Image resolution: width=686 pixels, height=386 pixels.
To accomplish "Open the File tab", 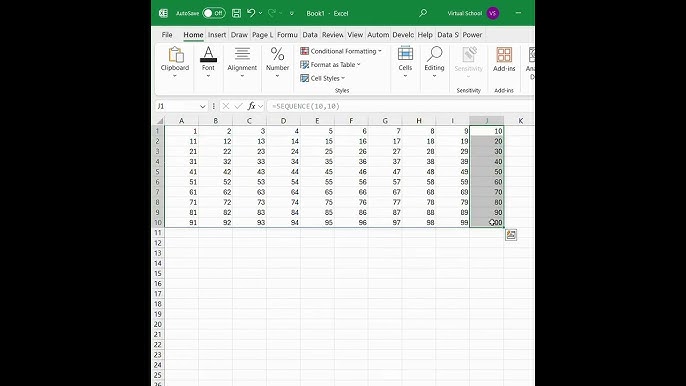I will click(167, 35).
